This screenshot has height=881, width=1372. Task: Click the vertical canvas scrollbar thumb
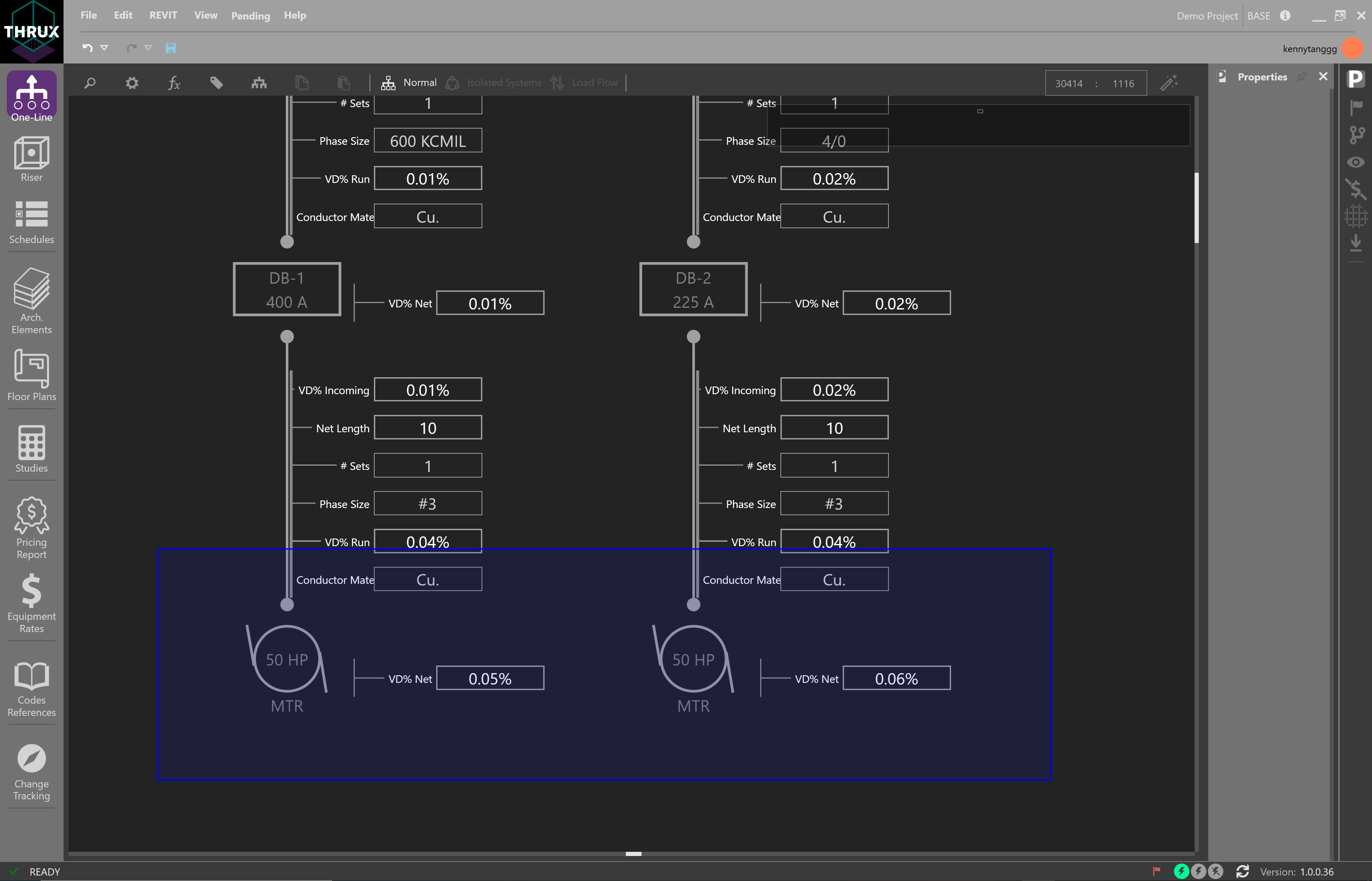tap(1196, 207)
